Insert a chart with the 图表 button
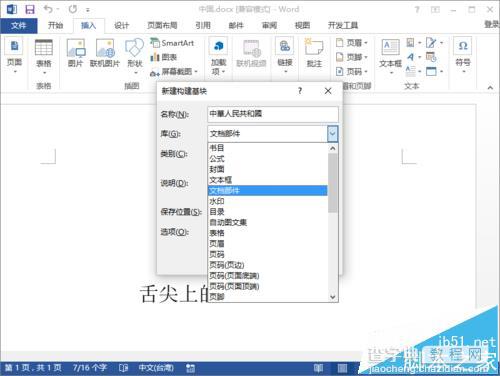The height and width of the screenshot is (376, 500). [163, 57]
